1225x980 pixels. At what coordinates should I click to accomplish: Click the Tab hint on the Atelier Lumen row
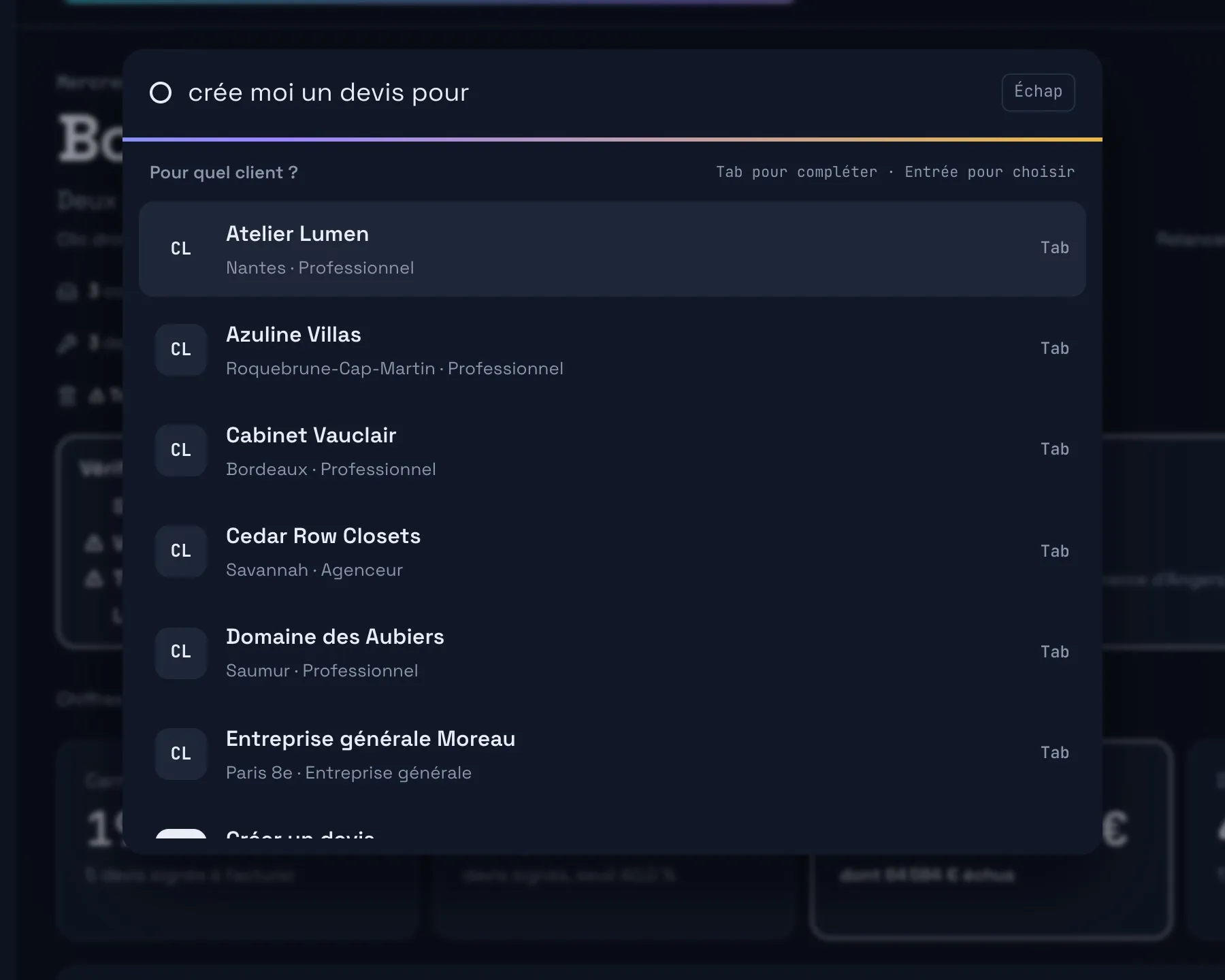pyautogui.click(x=1055, y=248)
